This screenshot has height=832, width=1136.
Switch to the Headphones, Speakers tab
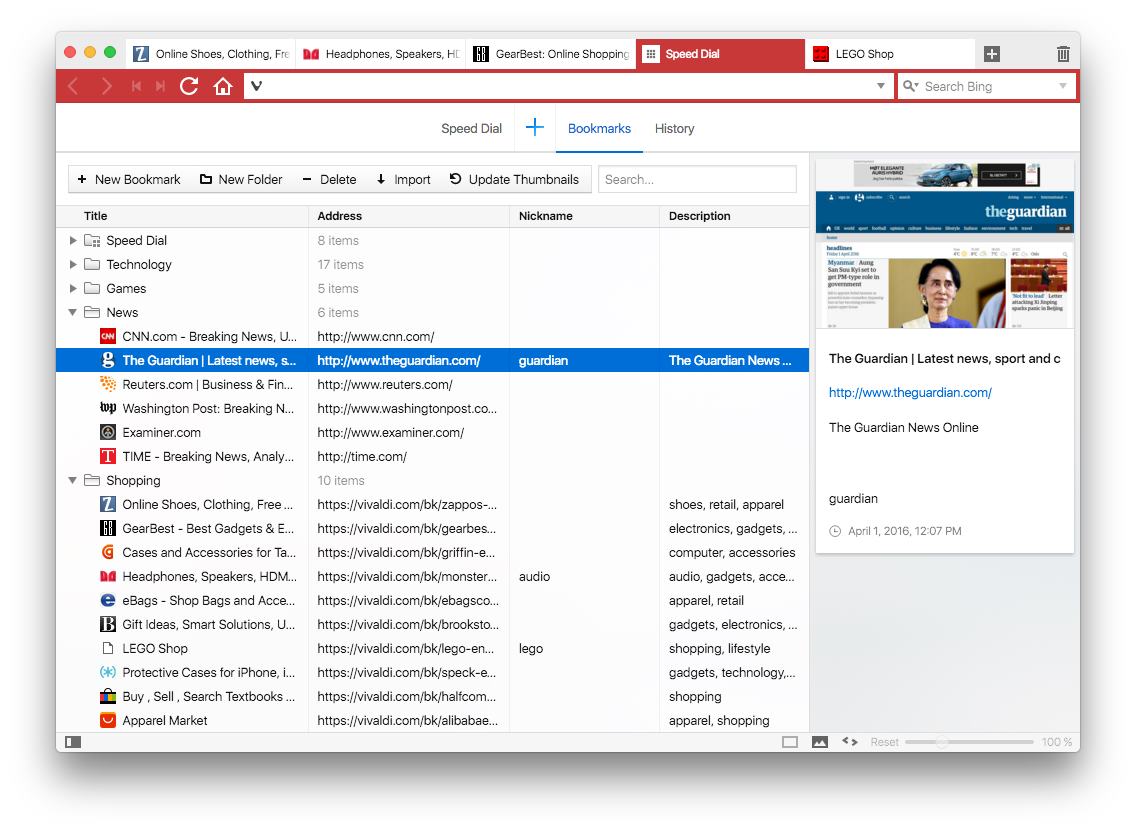pos(381,54)
